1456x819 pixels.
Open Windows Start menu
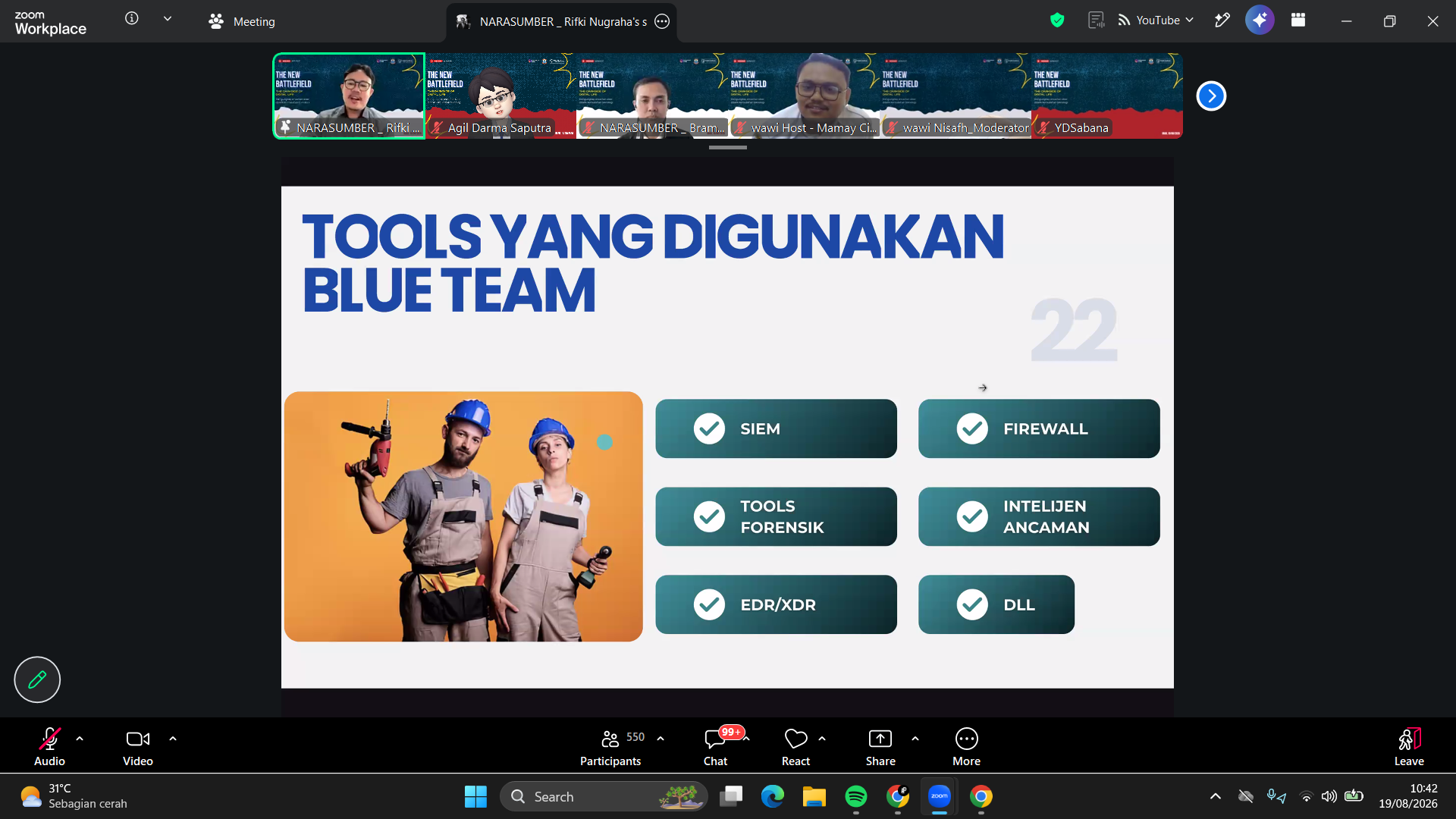tap(475, 796)
